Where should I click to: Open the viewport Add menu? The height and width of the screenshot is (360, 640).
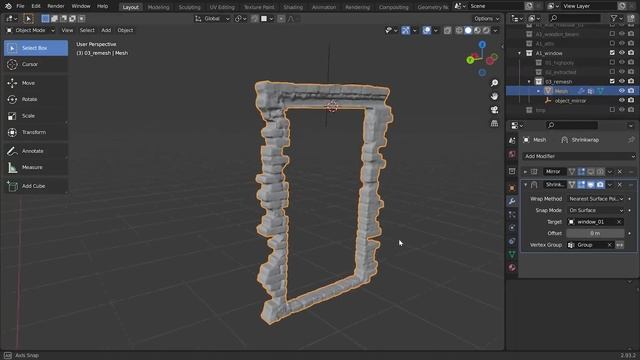(106, 30)
